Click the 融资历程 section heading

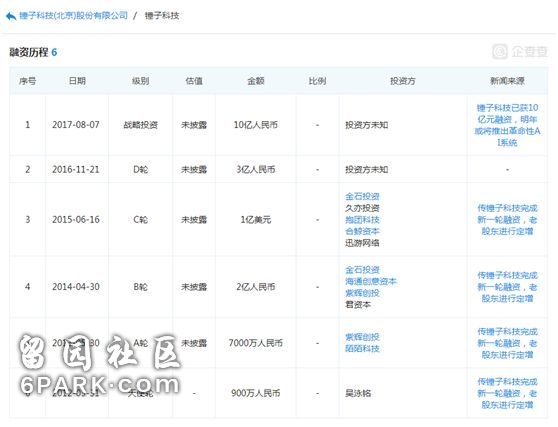[28, 52]
